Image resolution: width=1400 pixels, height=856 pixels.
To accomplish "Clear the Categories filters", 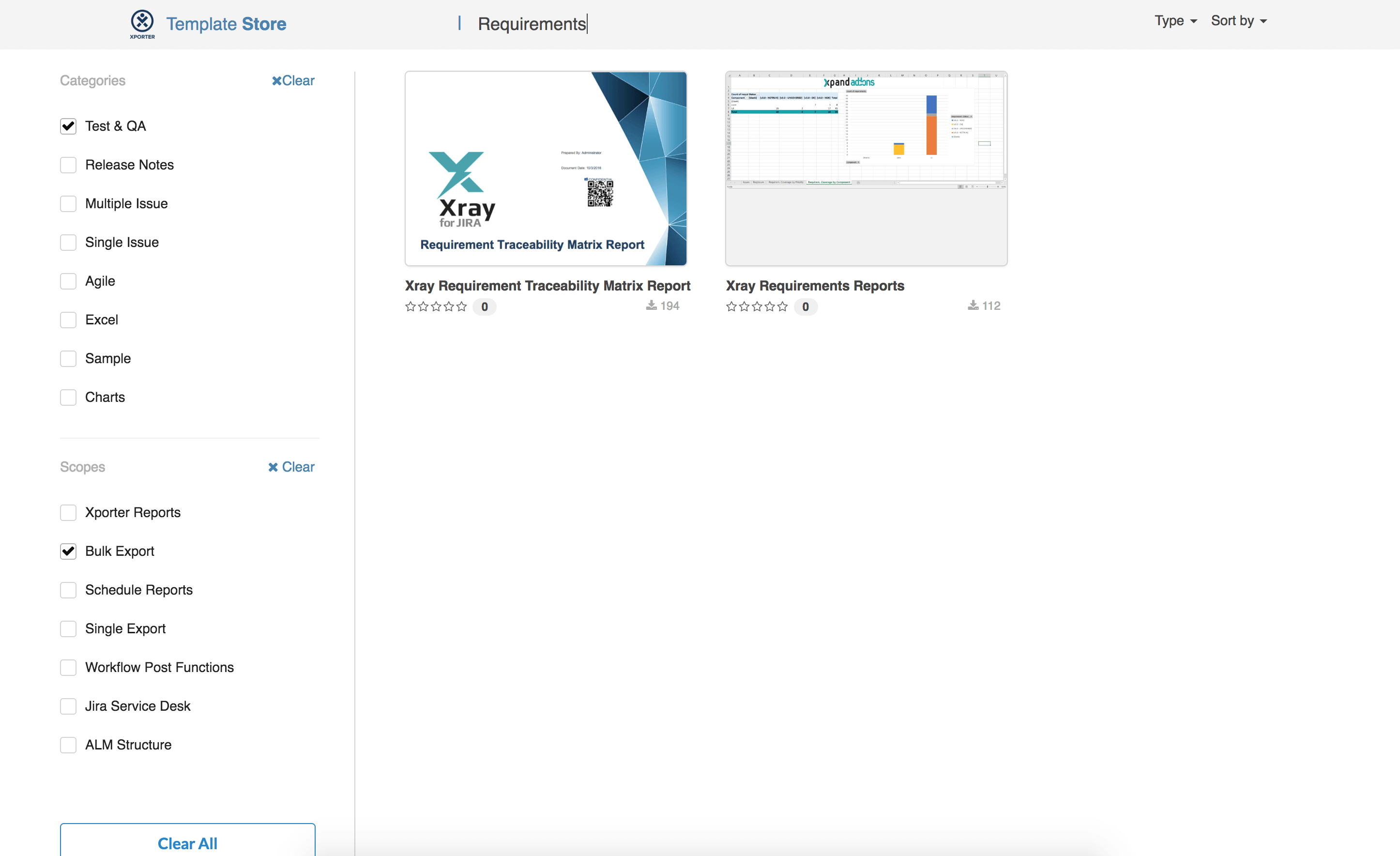I will pos(293,81).
